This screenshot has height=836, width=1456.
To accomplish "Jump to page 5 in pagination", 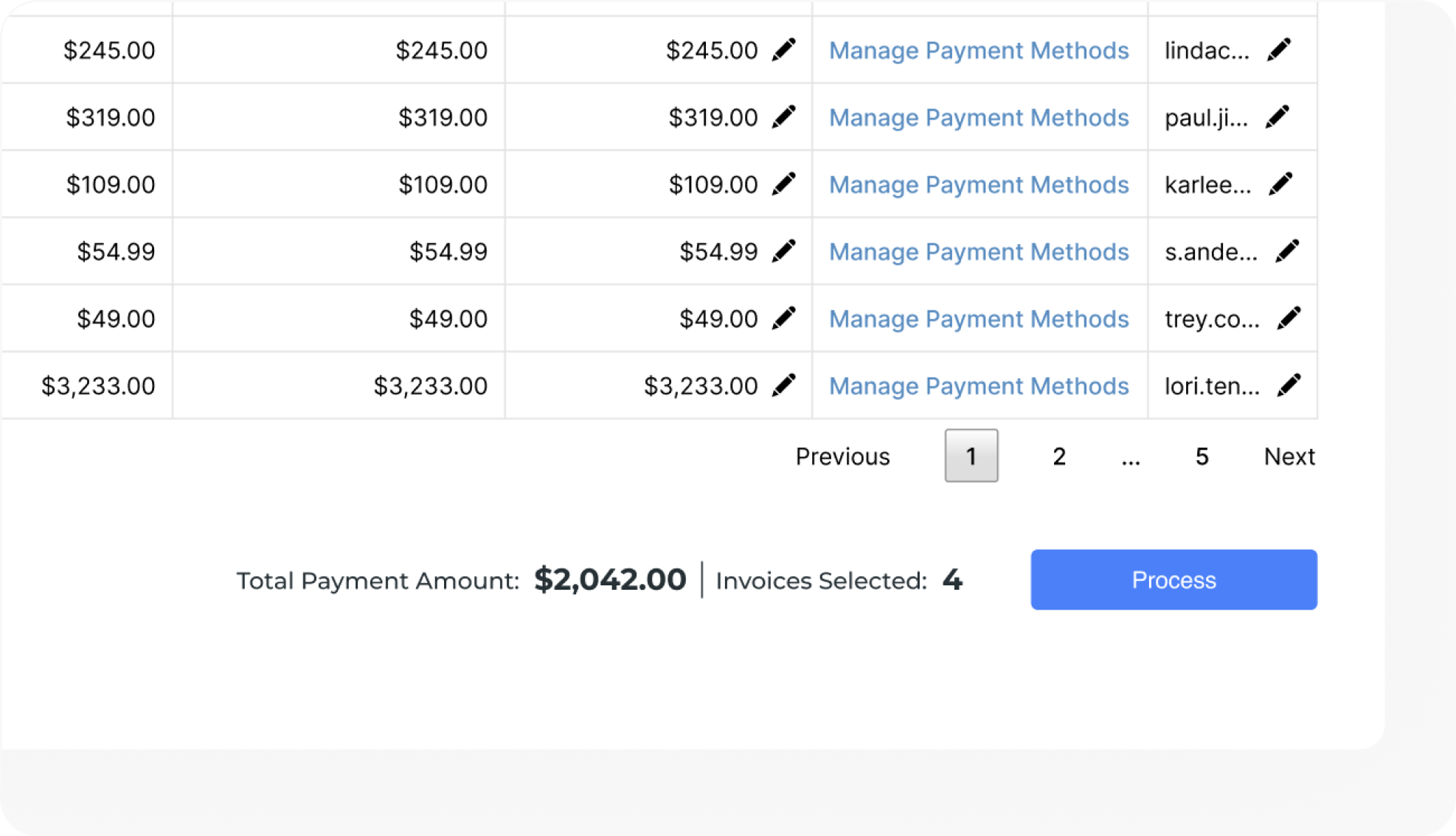I will (1202, 456).
